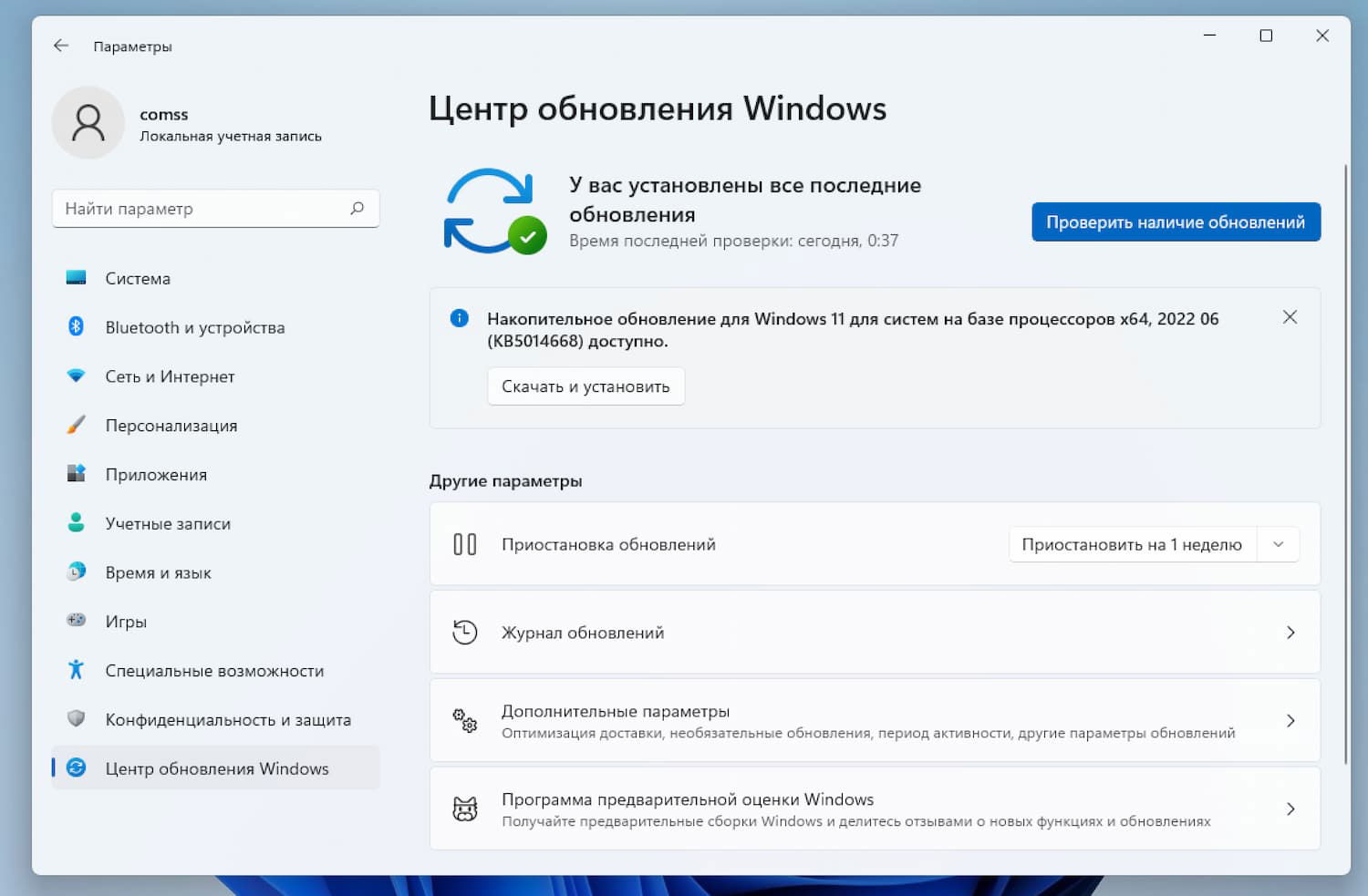Click the Конфиденциальность shield icon
This screenshot has height=896, width=1368.
coord(77,719)
